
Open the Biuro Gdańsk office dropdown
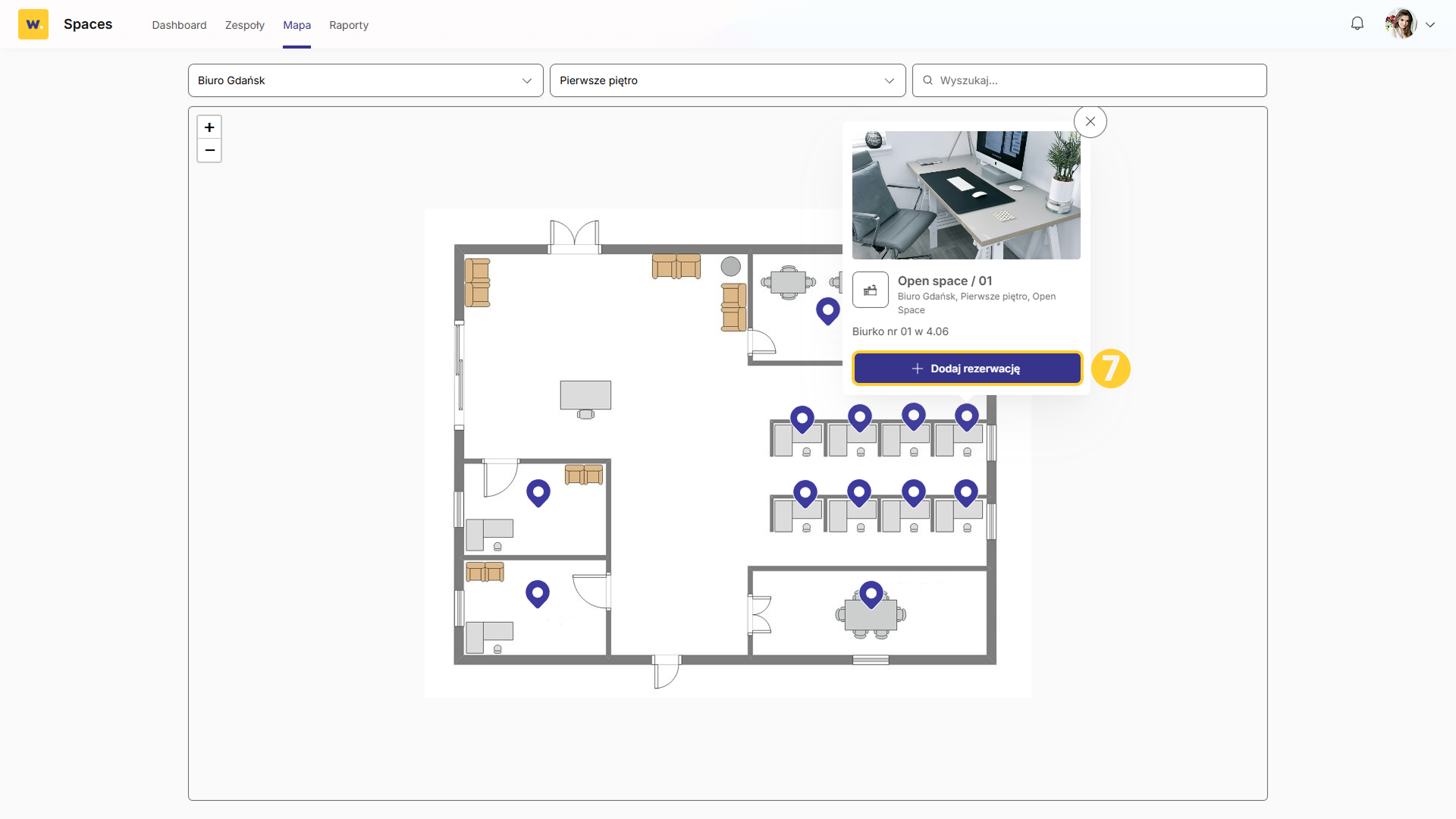366,80
